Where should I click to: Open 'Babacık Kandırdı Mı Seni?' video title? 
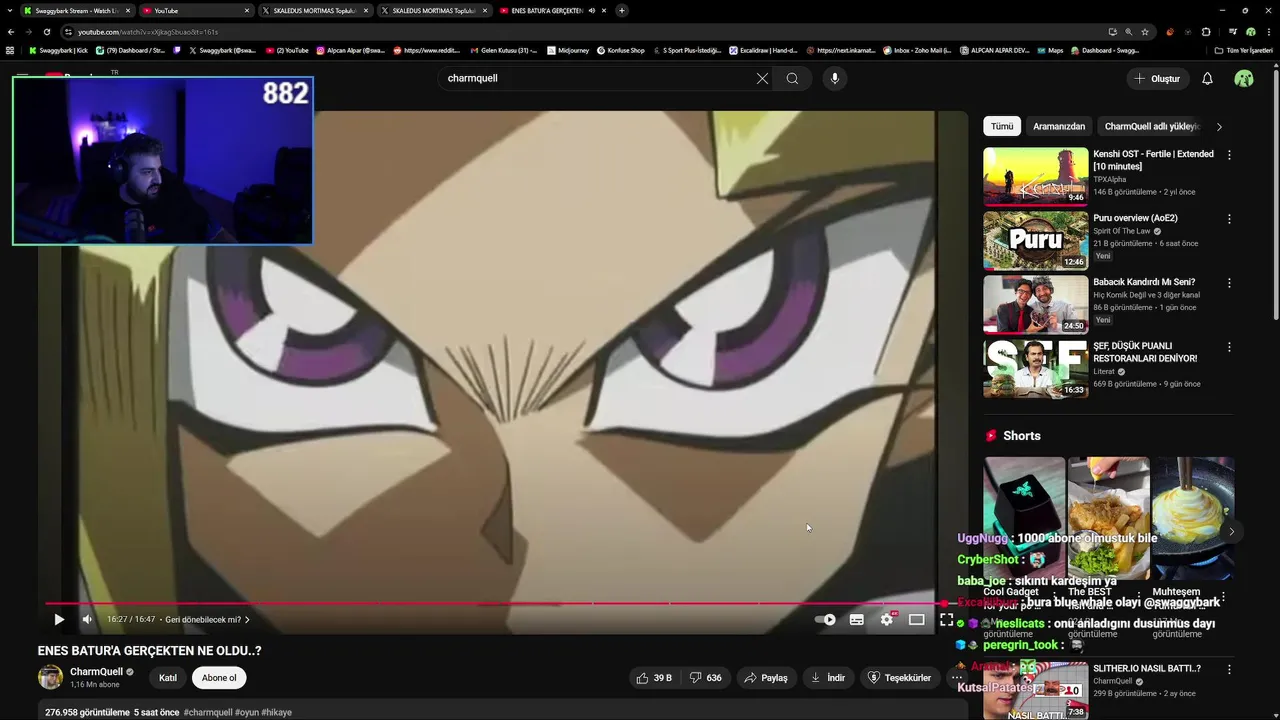1144,282
